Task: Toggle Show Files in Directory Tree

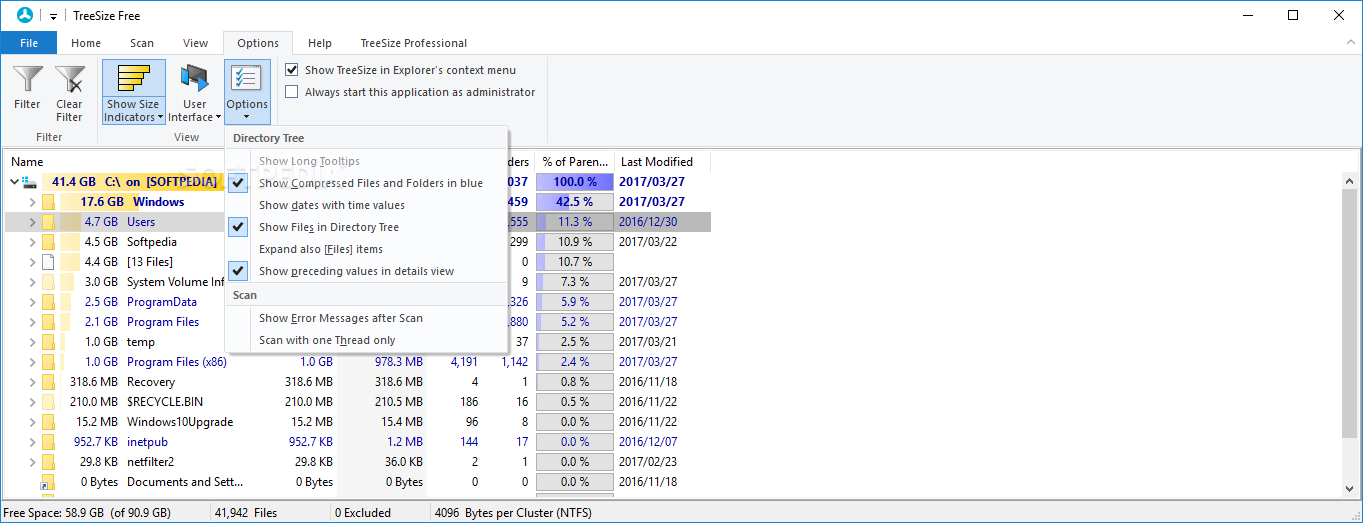Action: coord(367,227)
